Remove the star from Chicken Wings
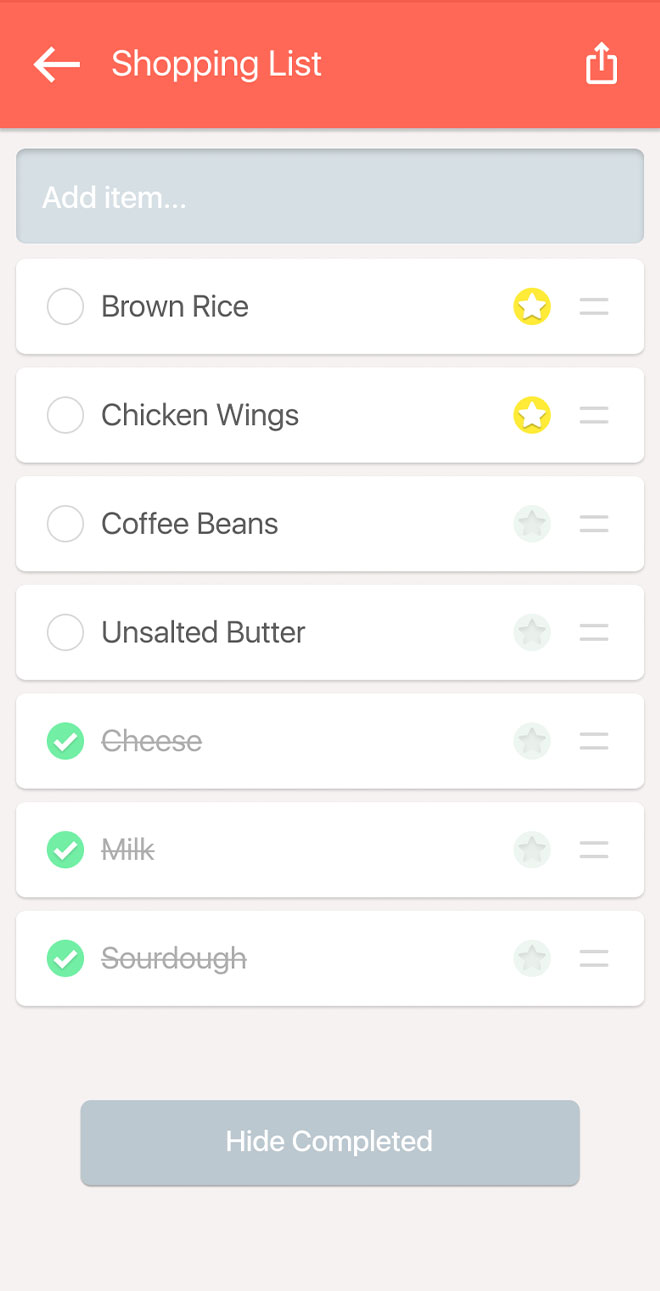The image size is (660, 1291). pos(532,415)
